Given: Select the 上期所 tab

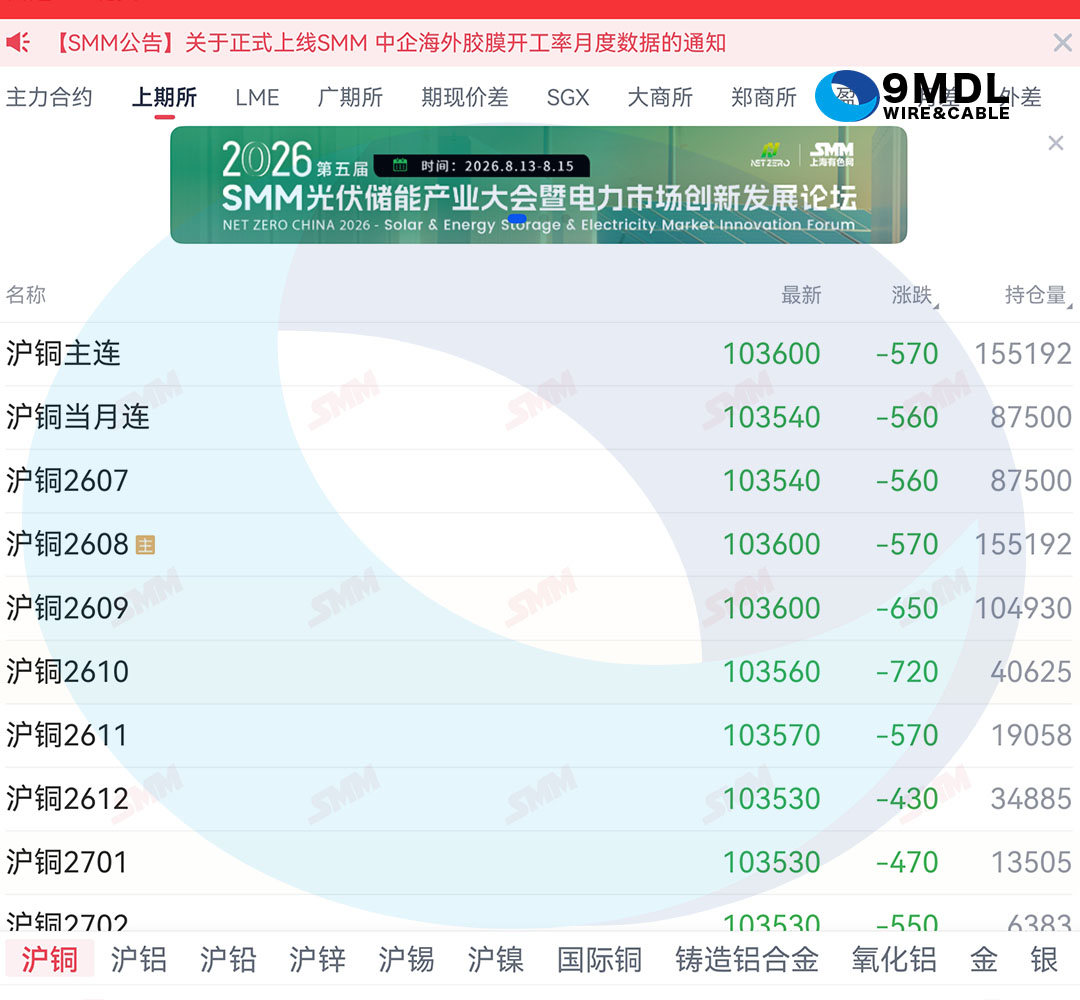Looking at the screenshot, I should (164, 97).
